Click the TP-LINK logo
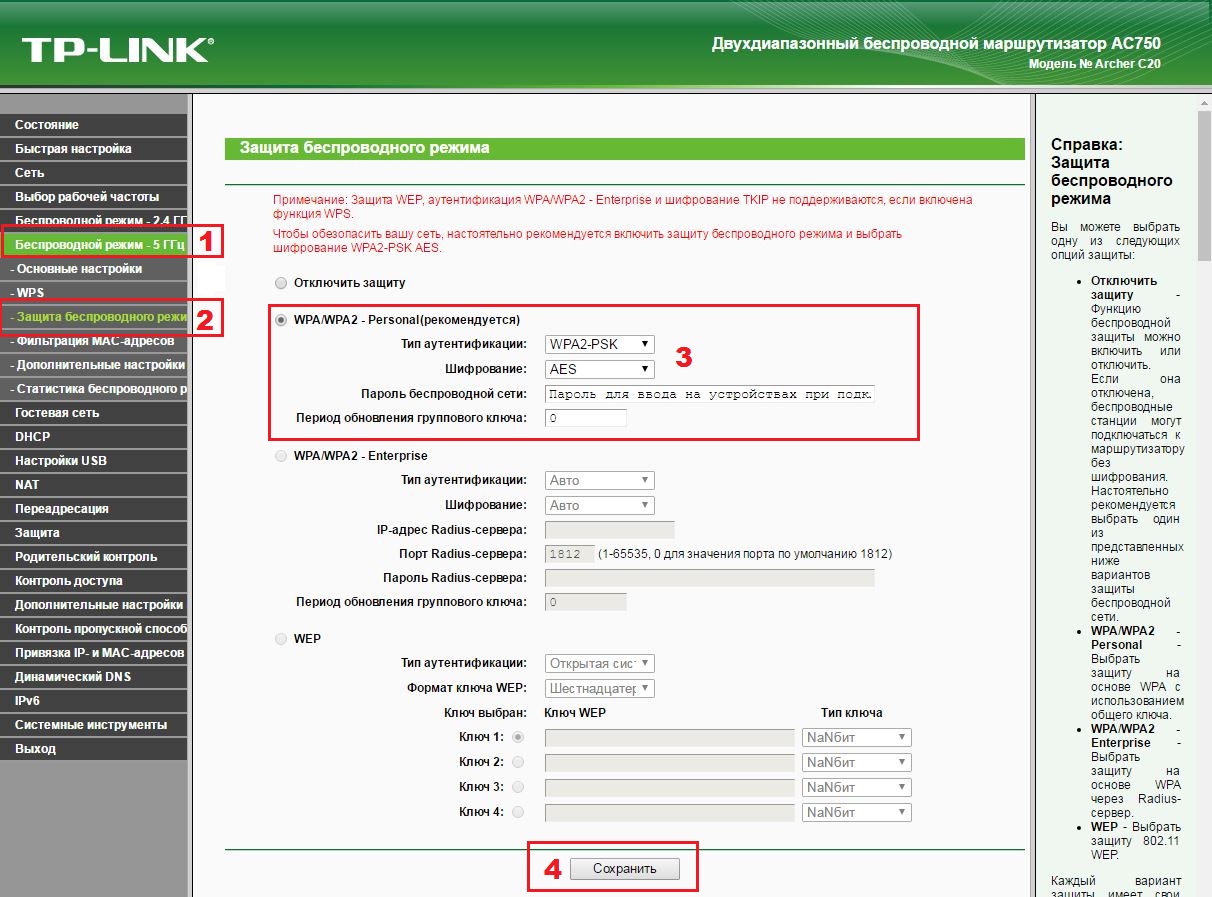This screenshot has height=897, width=1212. tap(117, 50)
